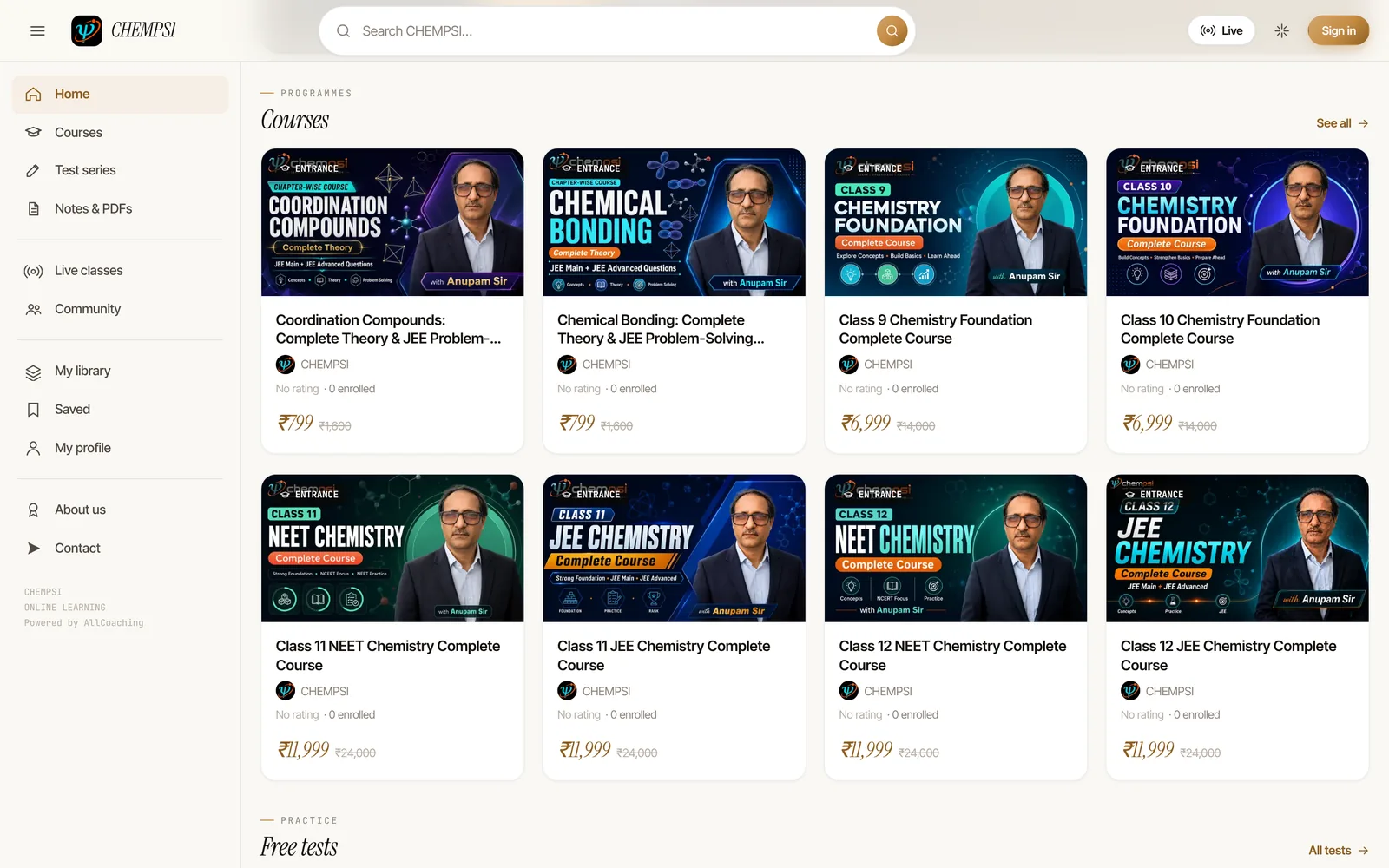Click CHEMPSI author icon on Coordination Compounds card
The height and width of the screenshot is (868, 1389).
click(286, 365)
